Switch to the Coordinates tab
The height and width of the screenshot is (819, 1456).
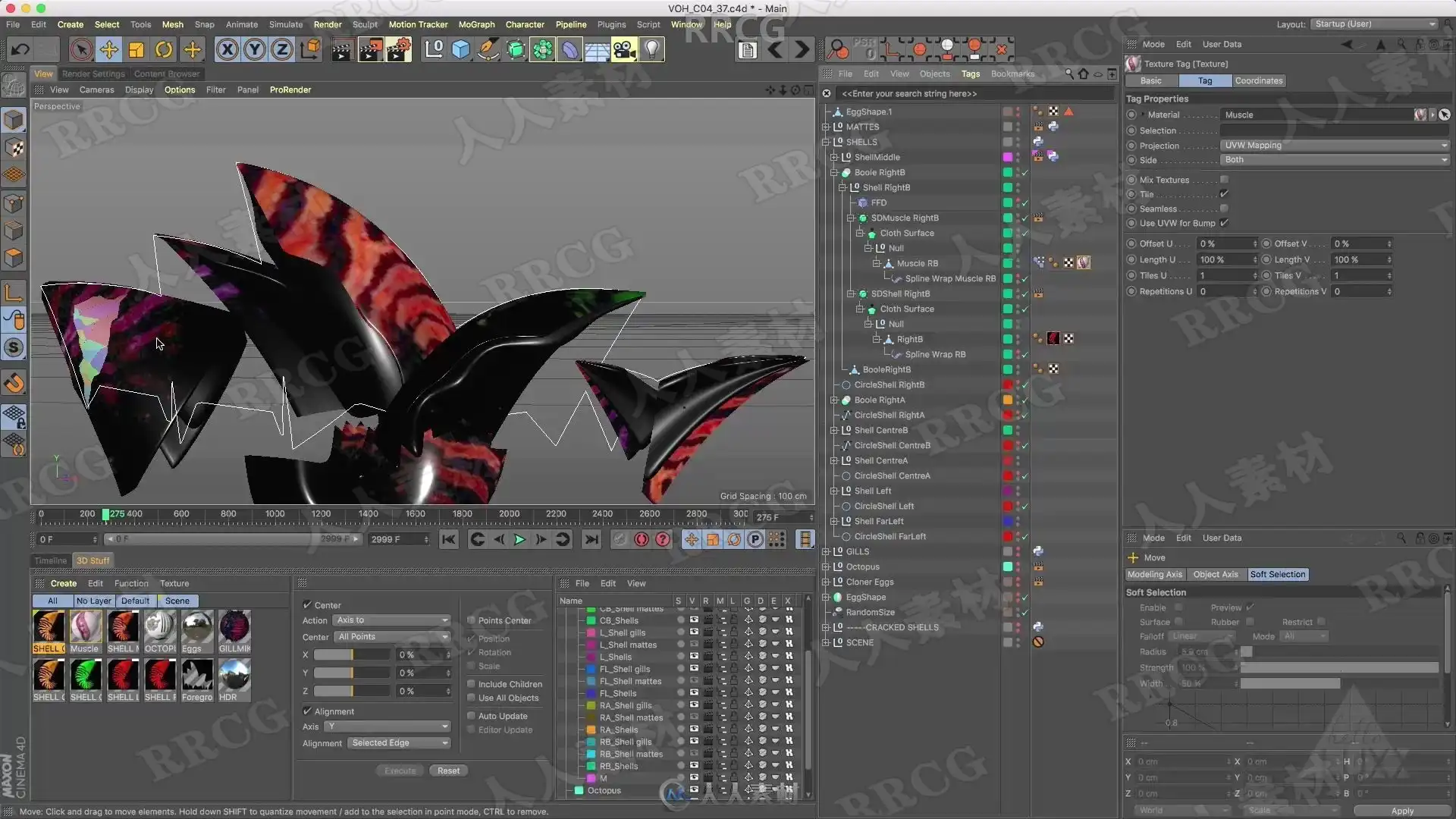point(1258,80)
